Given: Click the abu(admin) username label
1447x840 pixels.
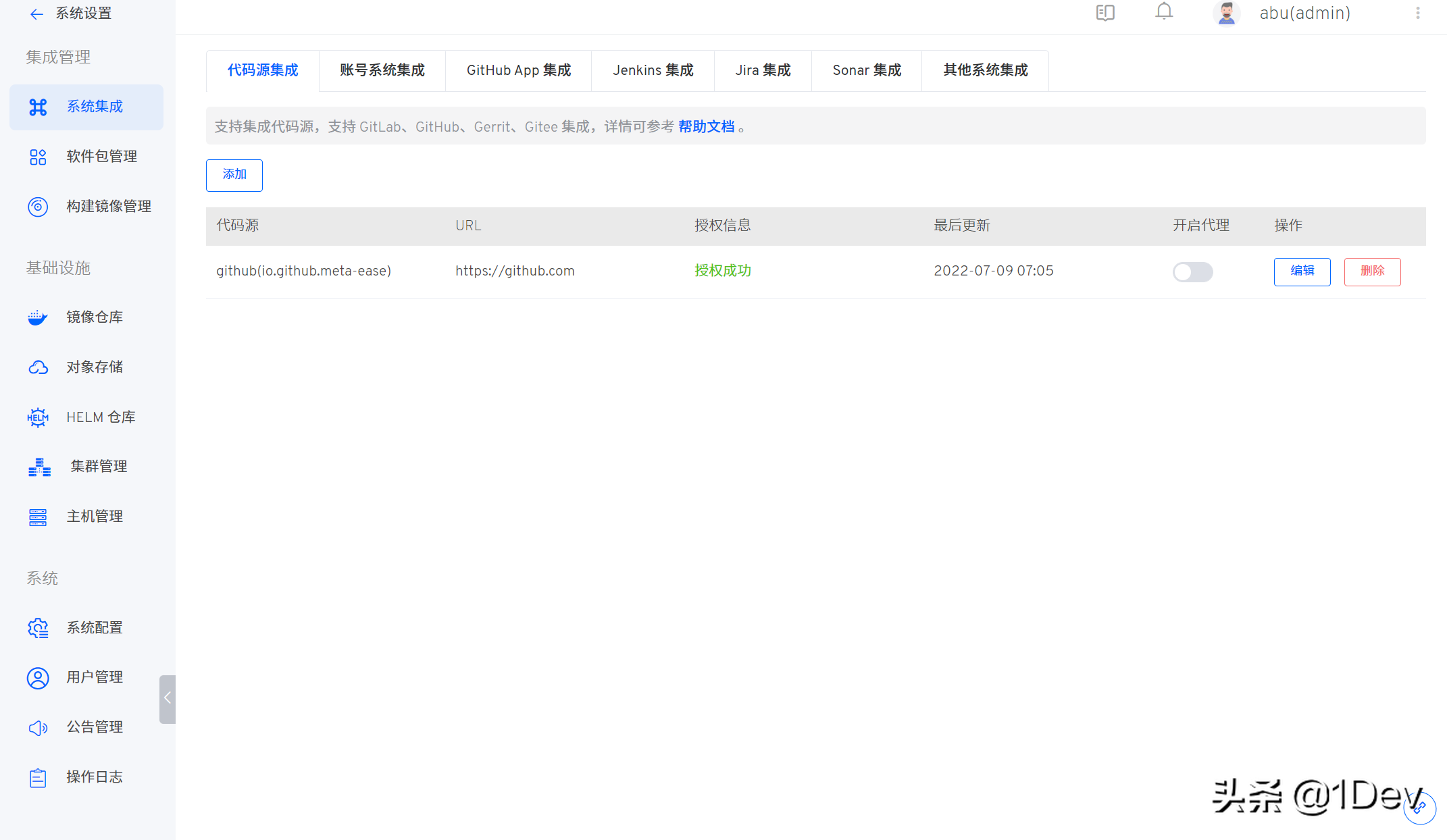Looking at the screenshot, I should (x=1305, y=14).
